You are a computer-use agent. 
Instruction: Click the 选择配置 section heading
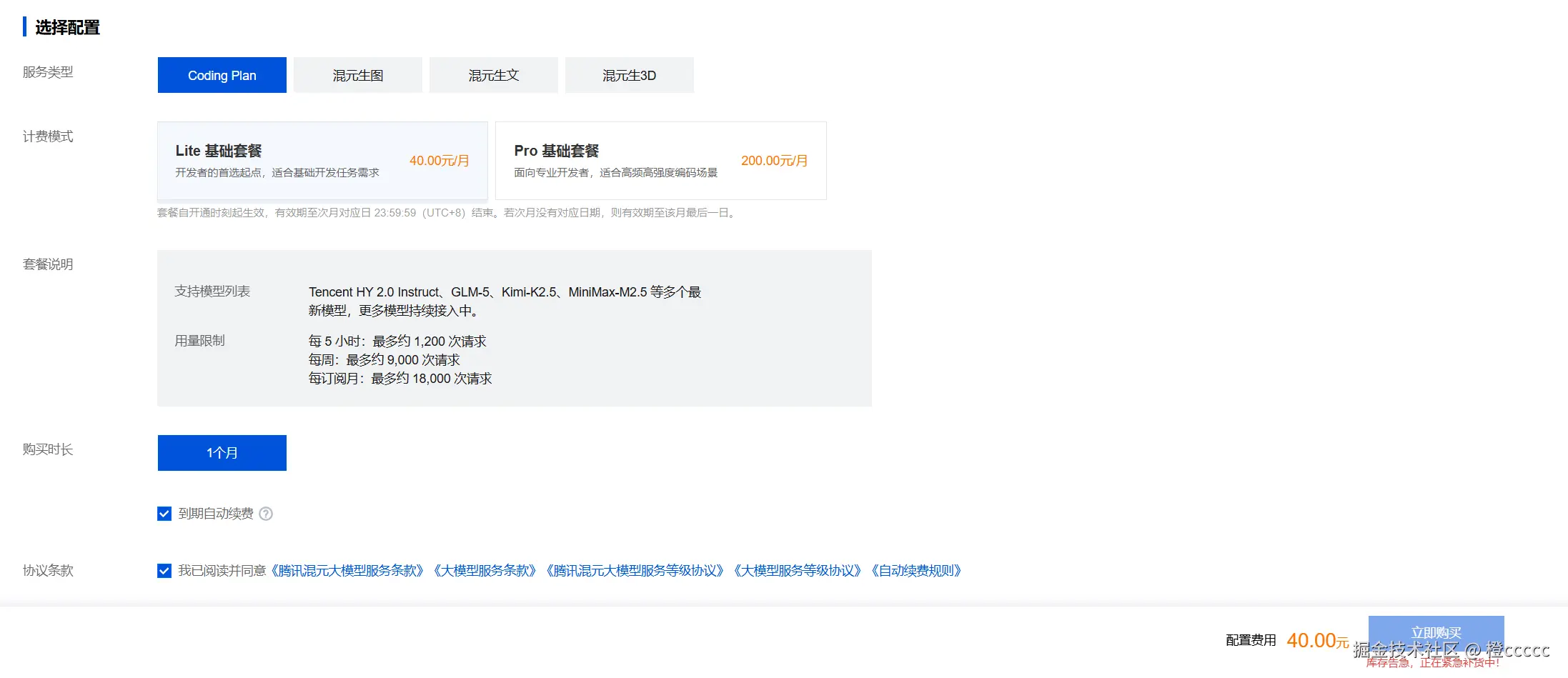(69, 26)
